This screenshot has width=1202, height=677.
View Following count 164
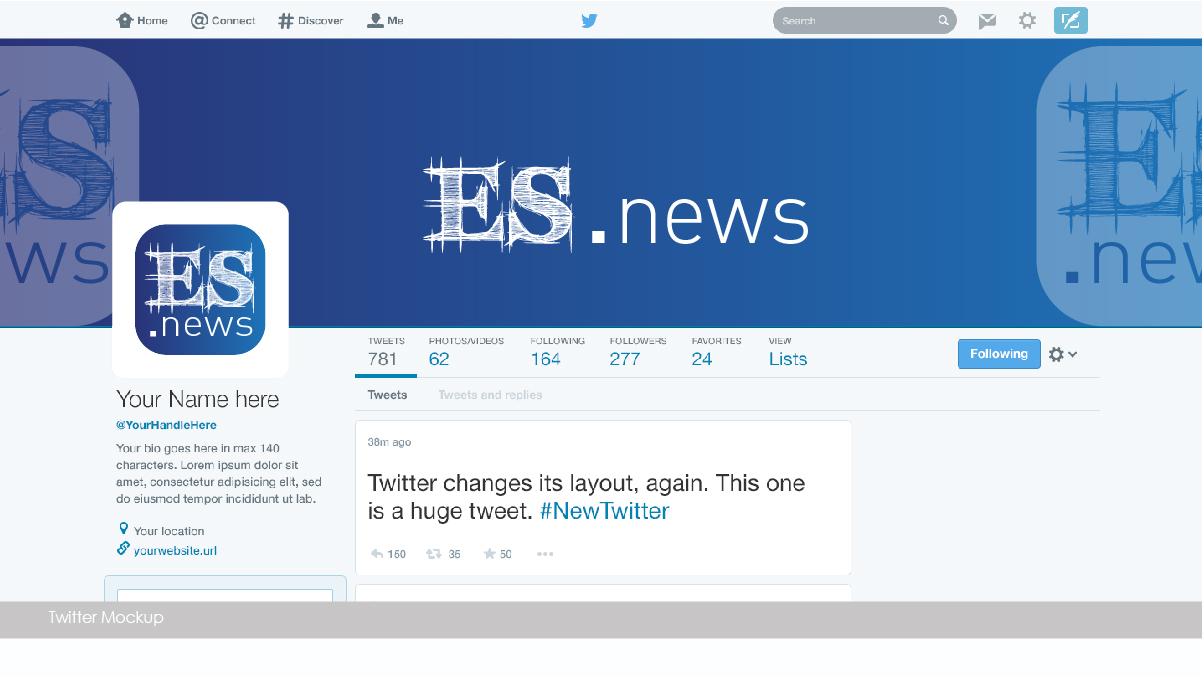point(557,352)
